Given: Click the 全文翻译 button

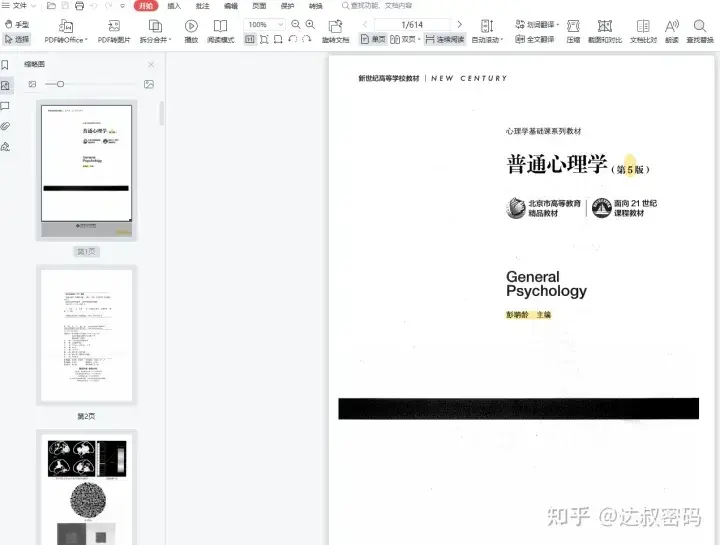Looking at the screenshot, I should click(534, 39).
